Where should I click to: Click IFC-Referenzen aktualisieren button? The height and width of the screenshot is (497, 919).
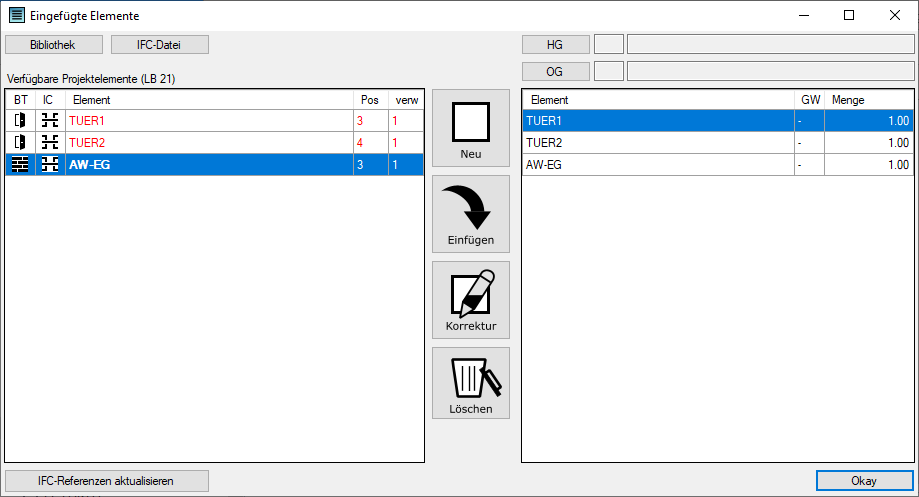click(x=107, y=481)
